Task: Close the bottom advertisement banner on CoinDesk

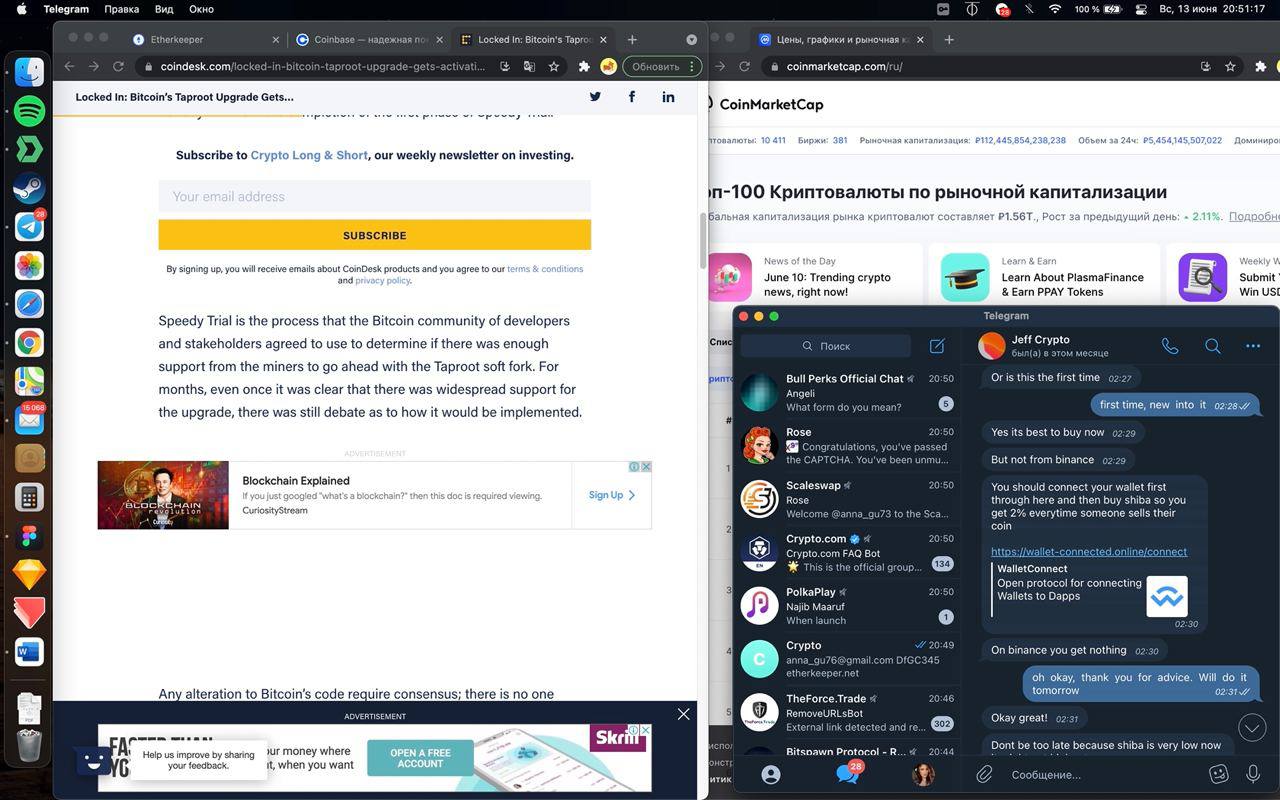Action: [x=683, y=714]
